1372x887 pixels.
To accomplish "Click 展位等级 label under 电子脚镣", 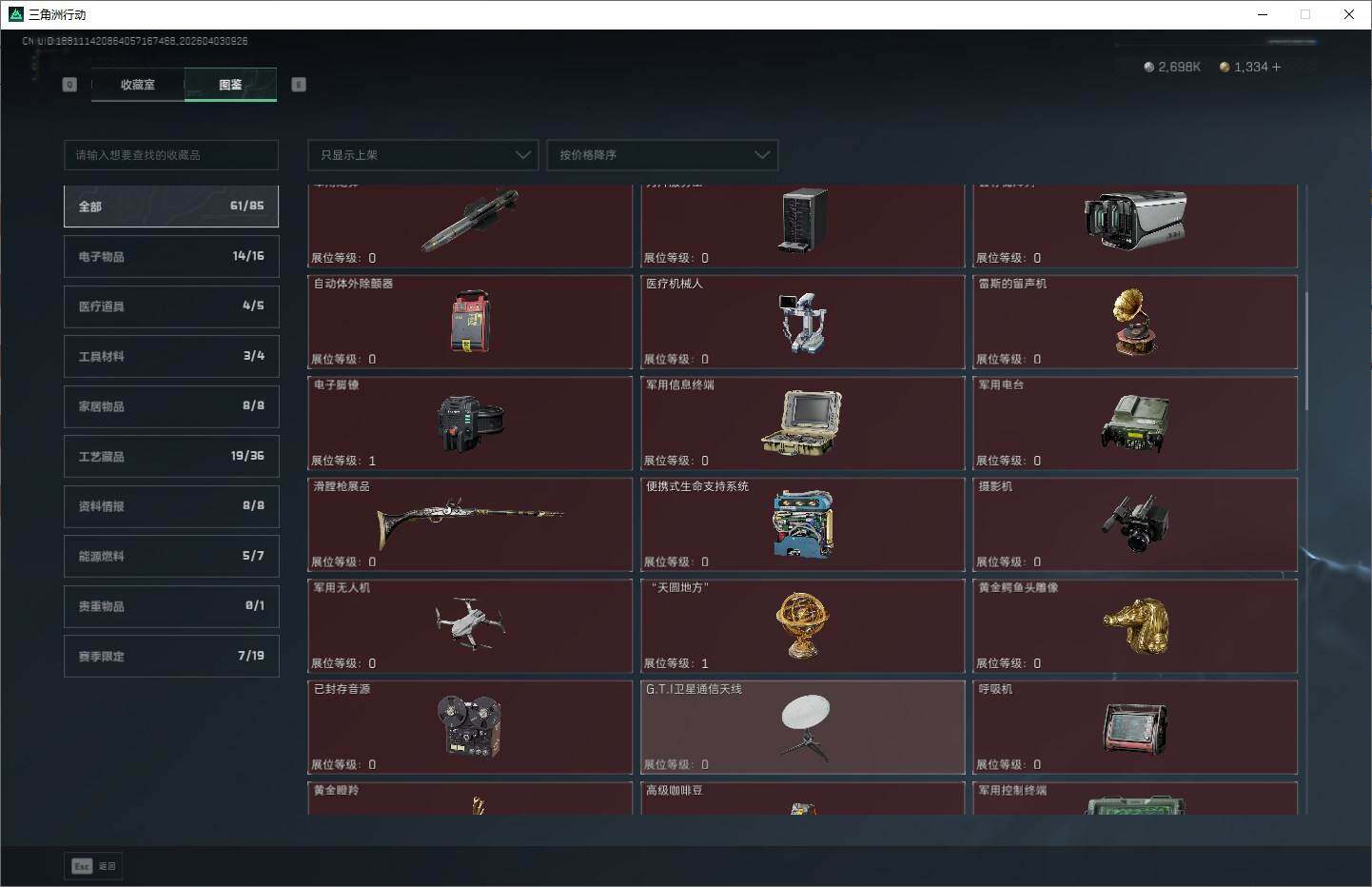I will click(x=343, y=461).
